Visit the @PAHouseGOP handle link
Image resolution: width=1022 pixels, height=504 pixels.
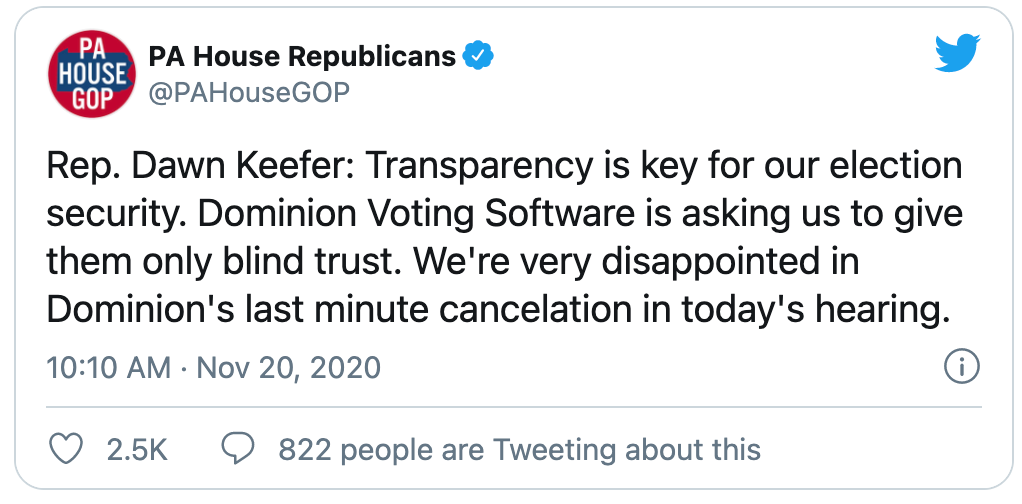250,93
